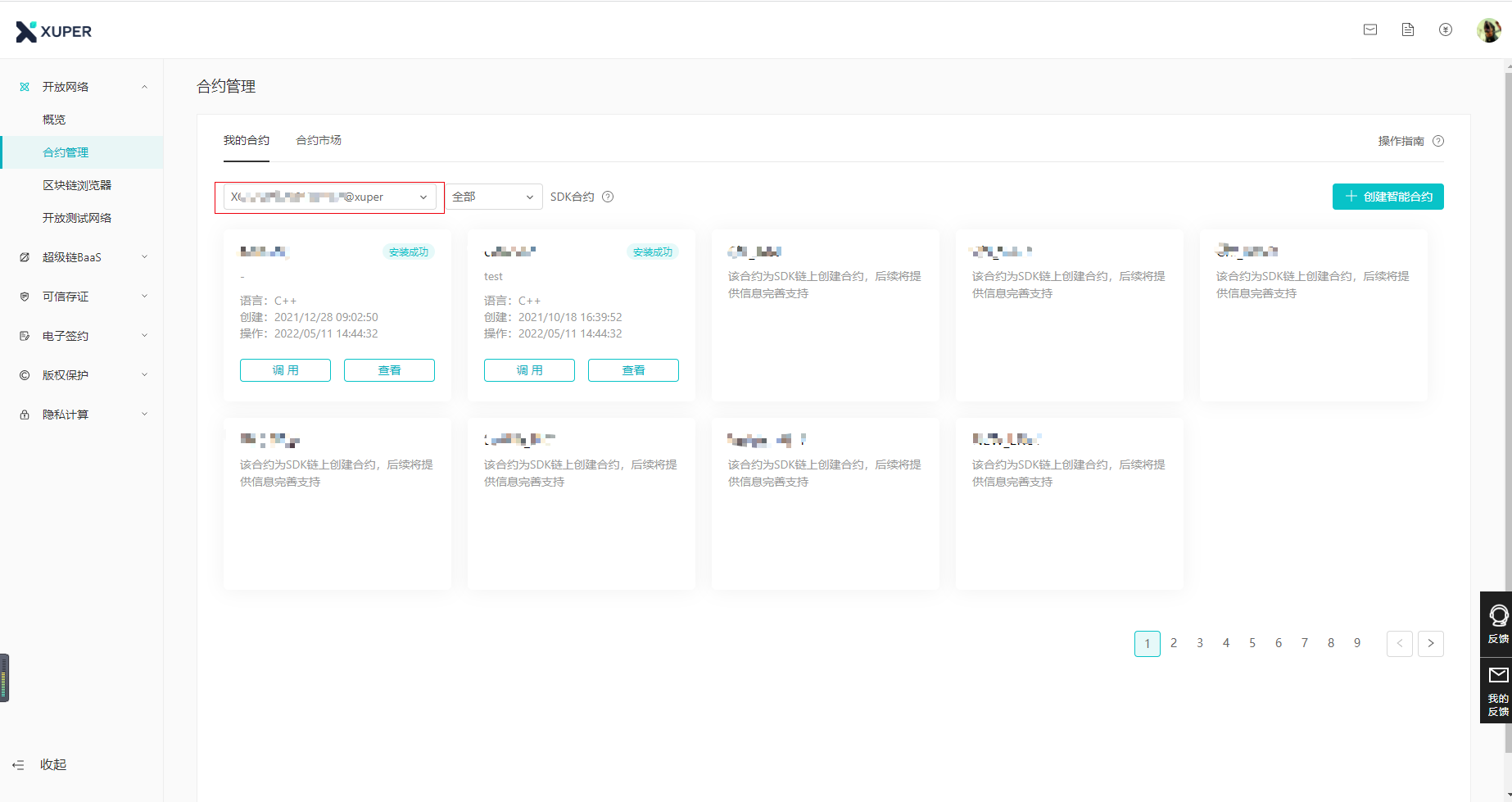Click 调用 on the first contract card
The image size is (1512, 802).
pyautogui.click(x=285, y=370)
